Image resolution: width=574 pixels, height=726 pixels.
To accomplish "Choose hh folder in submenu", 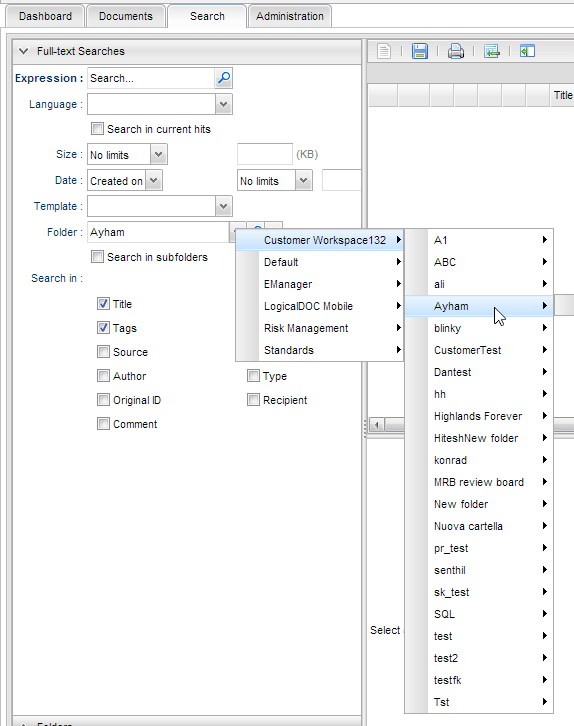I will tap(479, 394).
